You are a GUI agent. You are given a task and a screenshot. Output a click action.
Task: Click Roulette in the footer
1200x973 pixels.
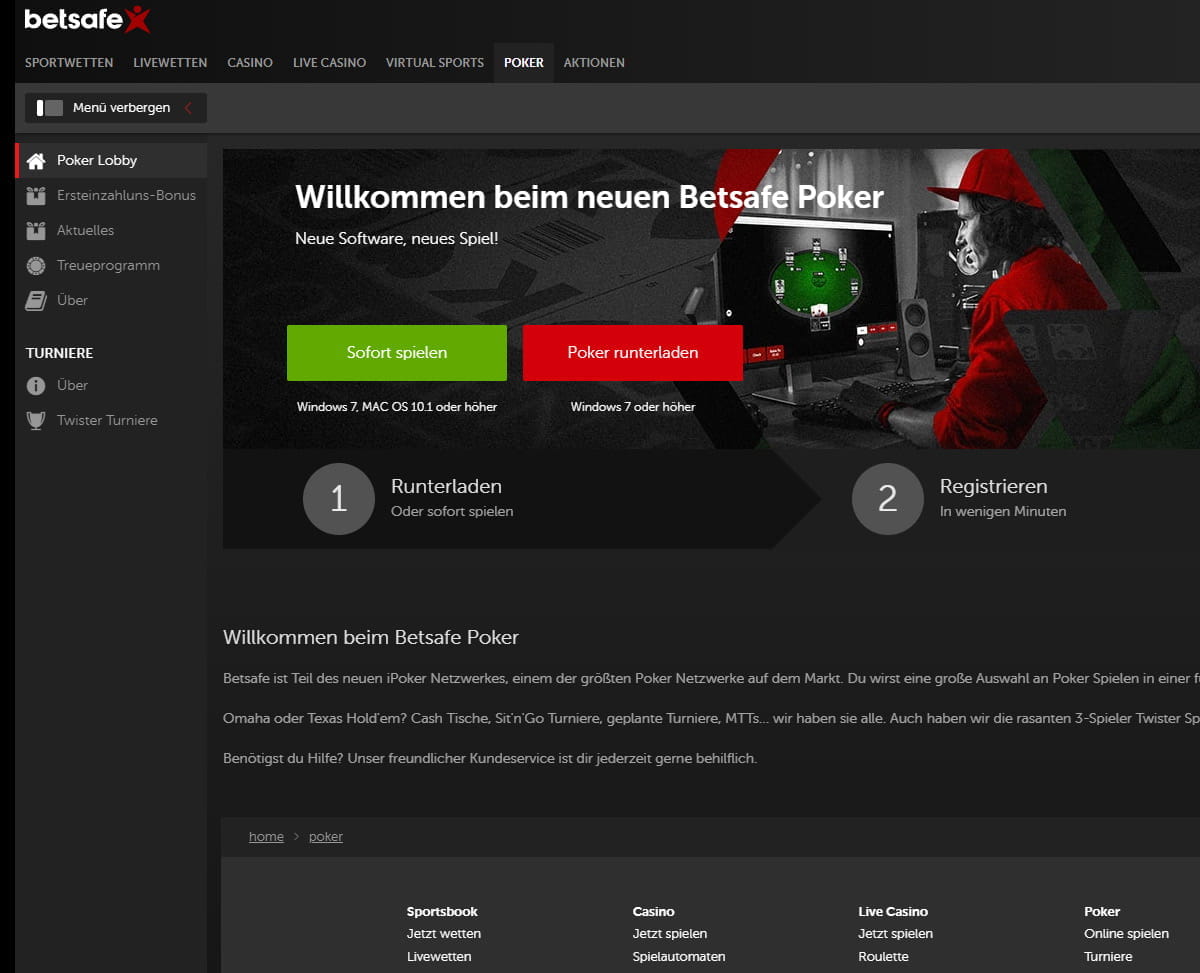click(x=883, y=956)
